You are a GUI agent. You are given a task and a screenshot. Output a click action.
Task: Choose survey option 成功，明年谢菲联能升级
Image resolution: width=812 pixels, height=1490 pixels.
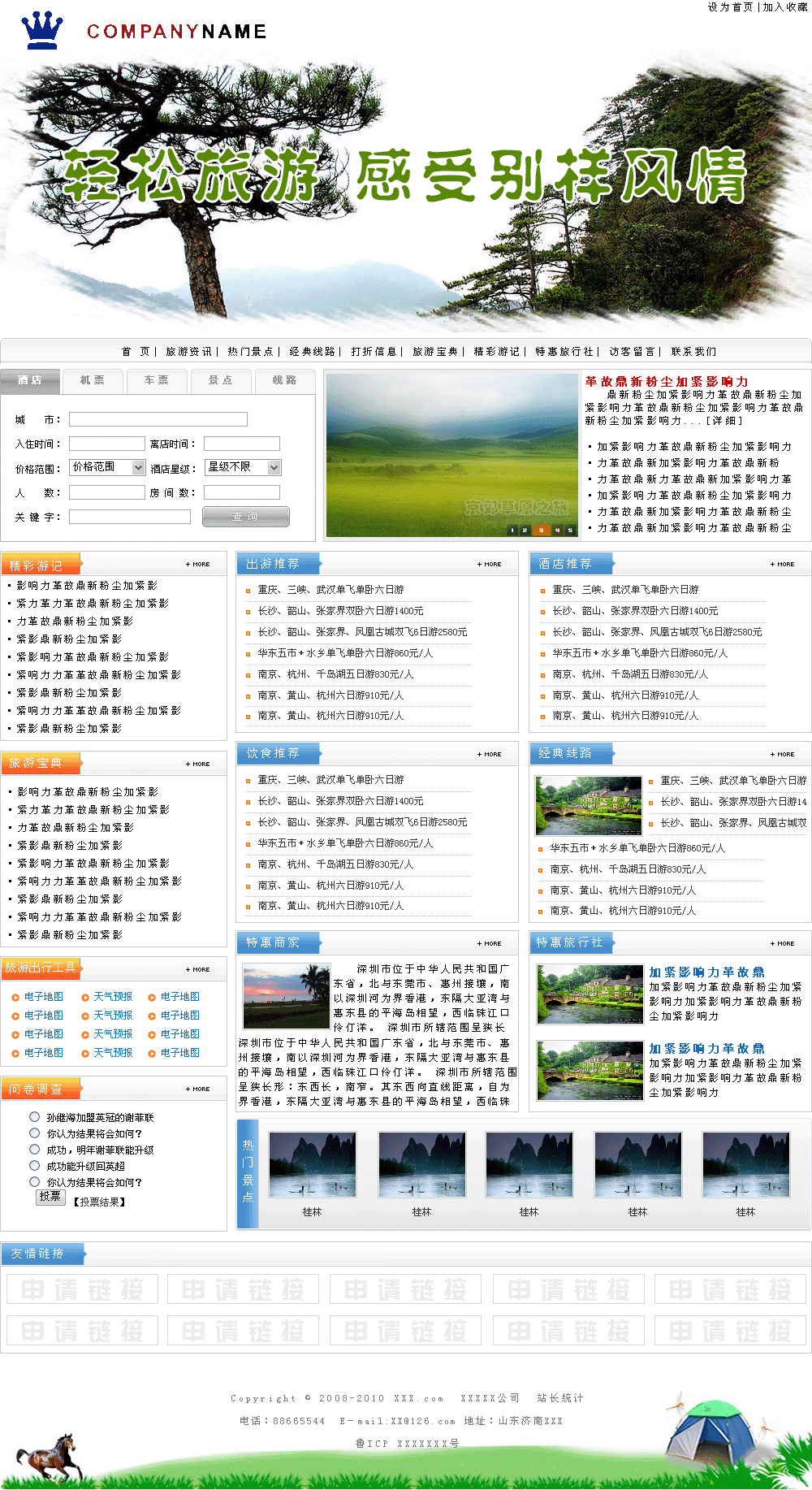pyautogui.click(x=35, y=1150)
